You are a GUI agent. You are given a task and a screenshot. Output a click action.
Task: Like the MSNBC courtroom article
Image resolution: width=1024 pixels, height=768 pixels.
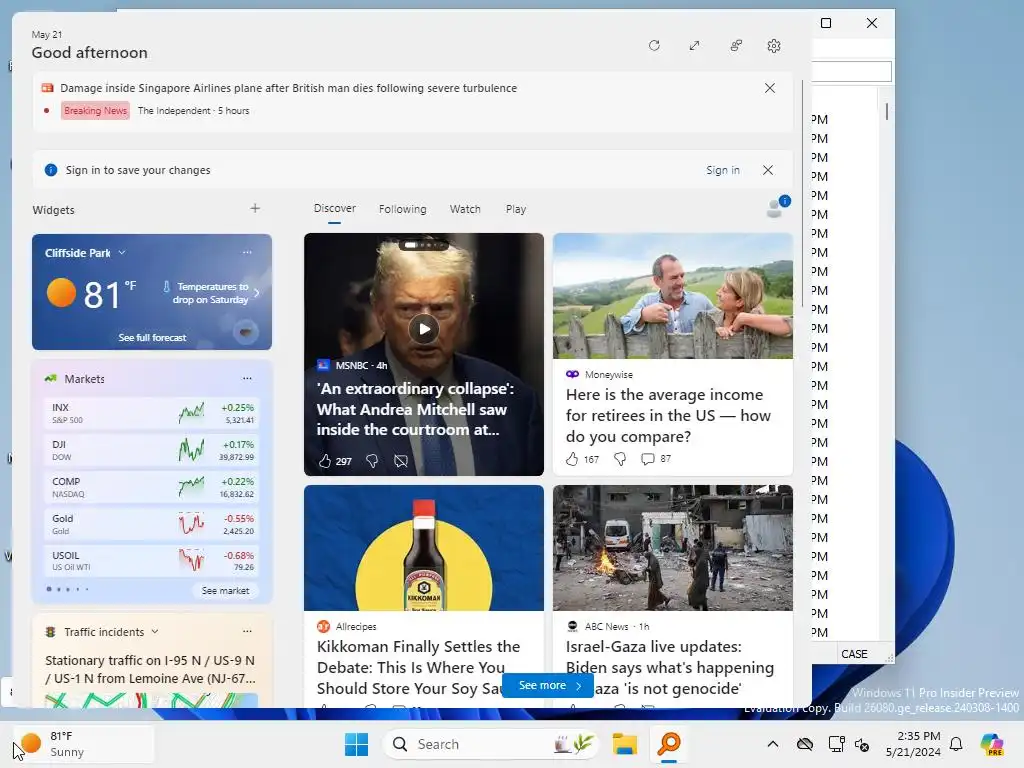point(325,461)
